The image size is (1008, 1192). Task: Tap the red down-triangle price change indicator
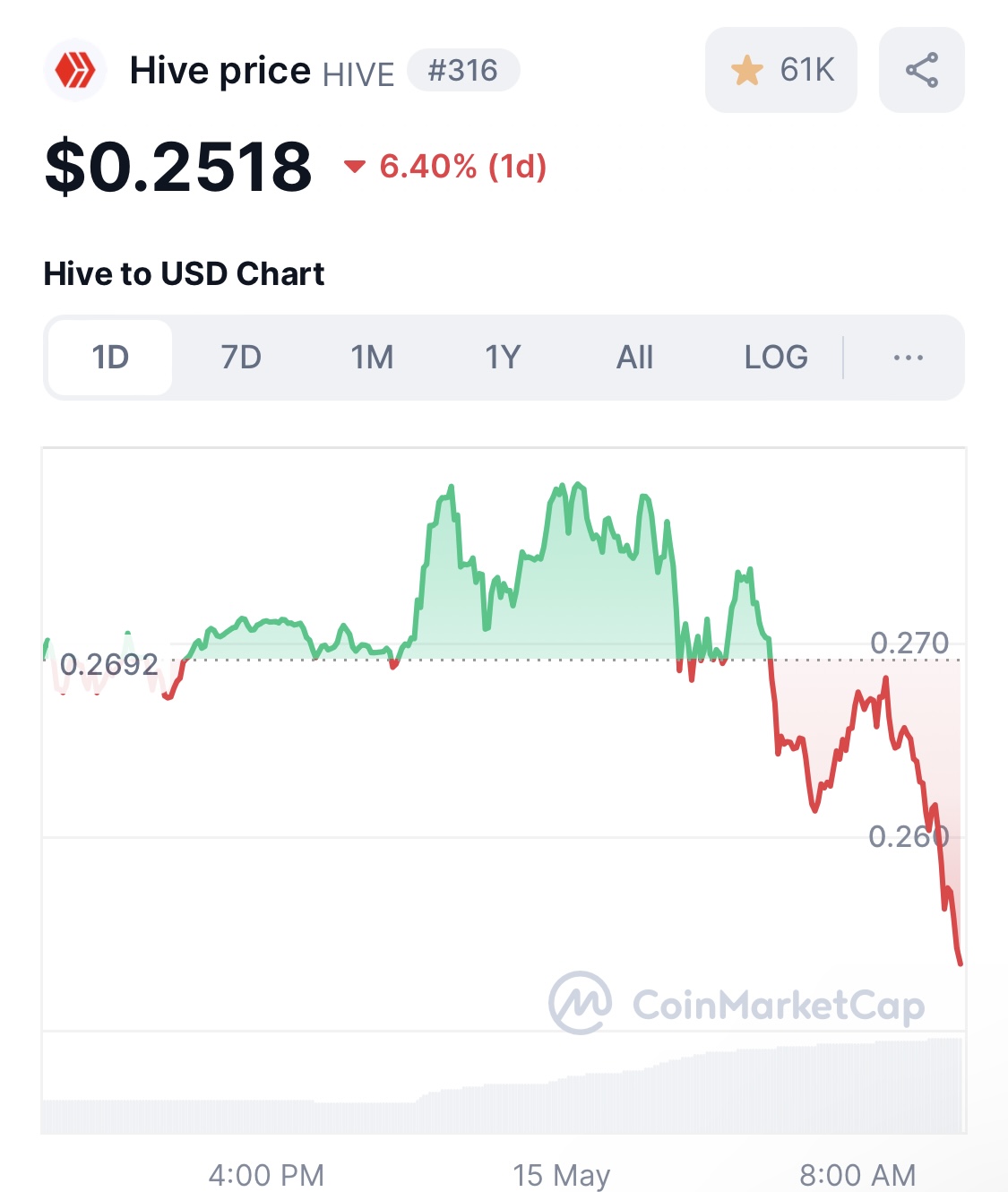tap(355, 166)
